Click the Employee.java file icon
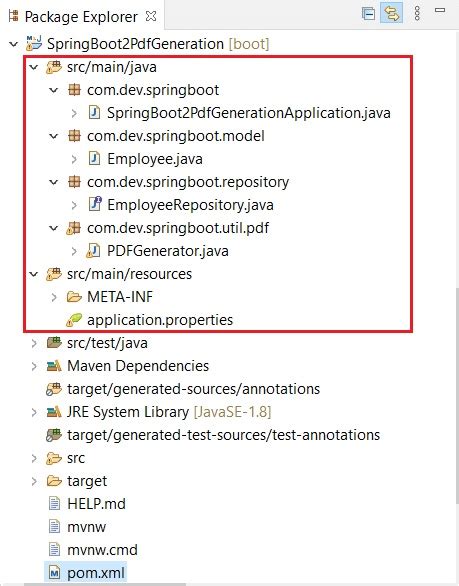The height and width of the screenshot is (586, 459). point(94,158)
